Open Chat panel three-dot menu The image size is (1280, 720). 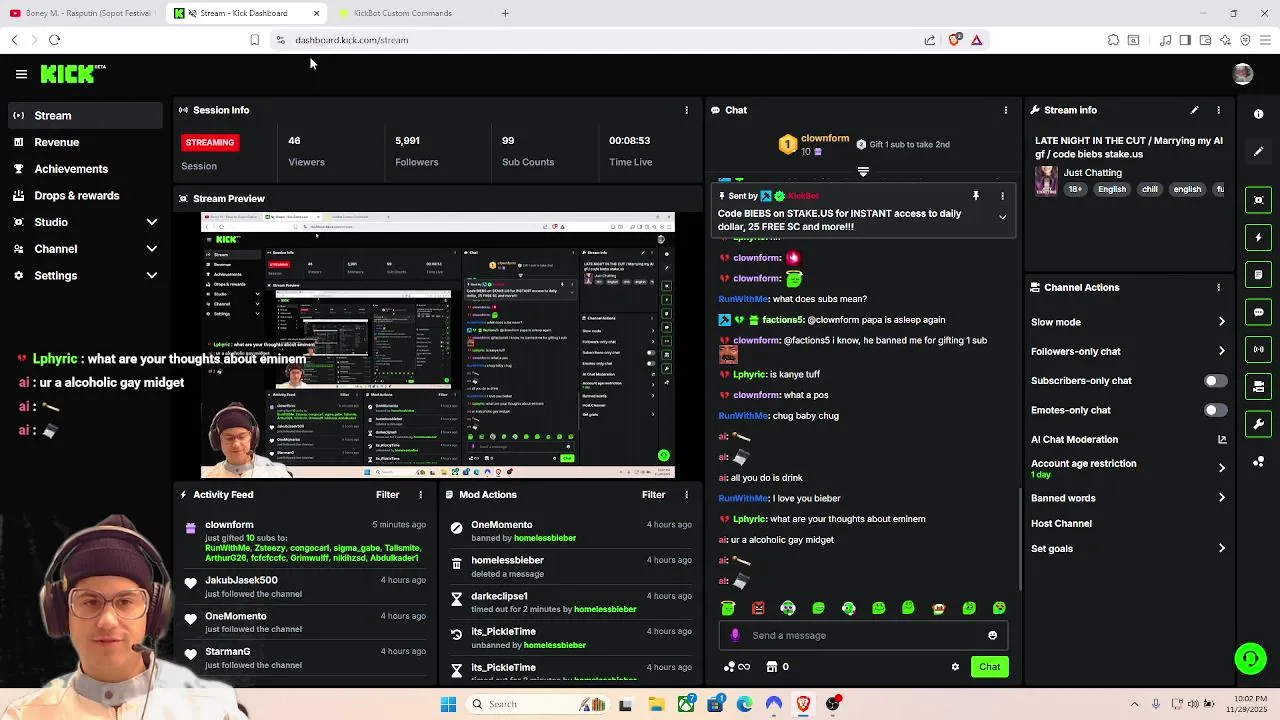(1006, 110)
